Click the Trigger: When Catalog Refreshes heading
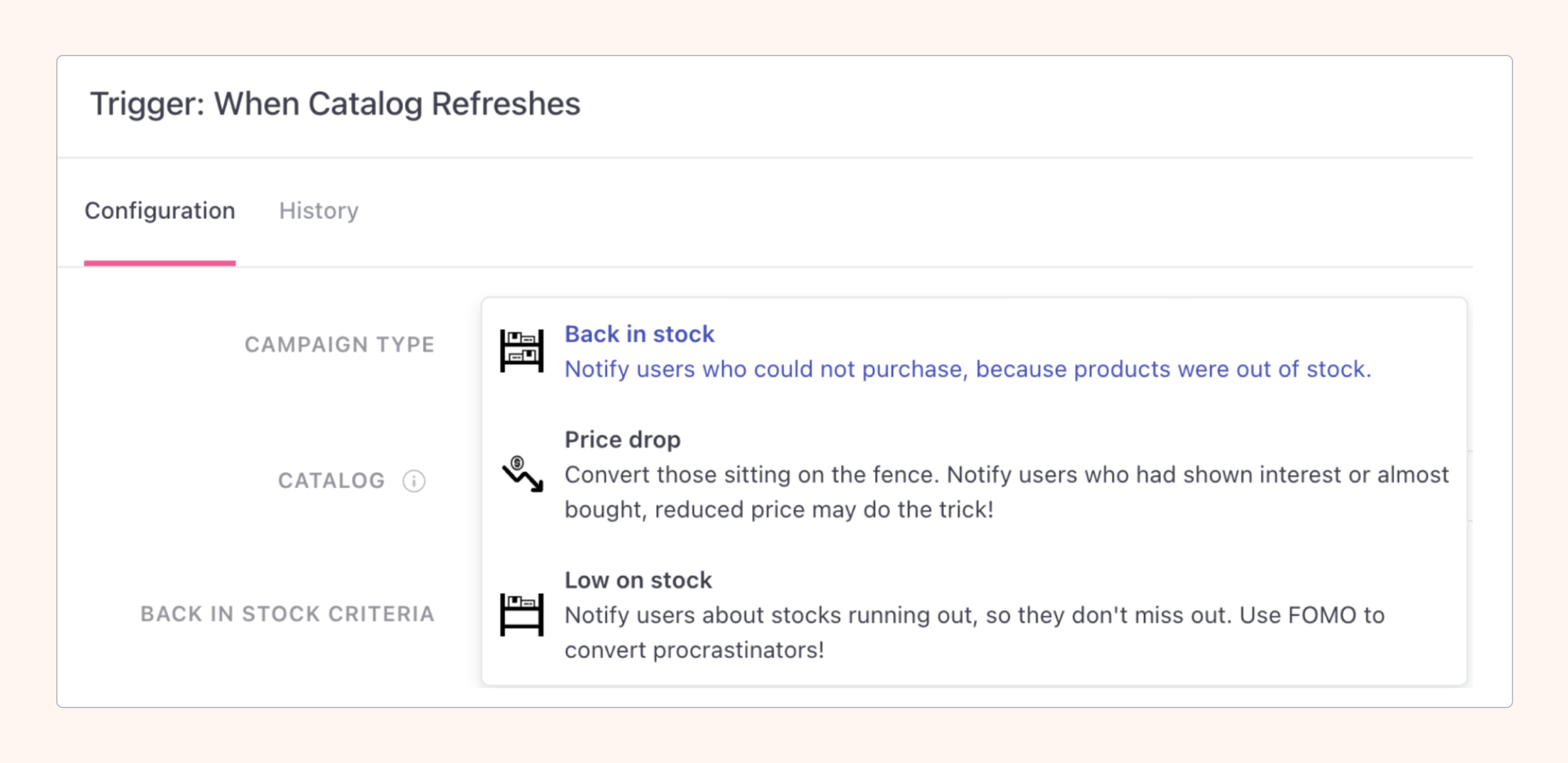1568x763 pixels. 335,104
